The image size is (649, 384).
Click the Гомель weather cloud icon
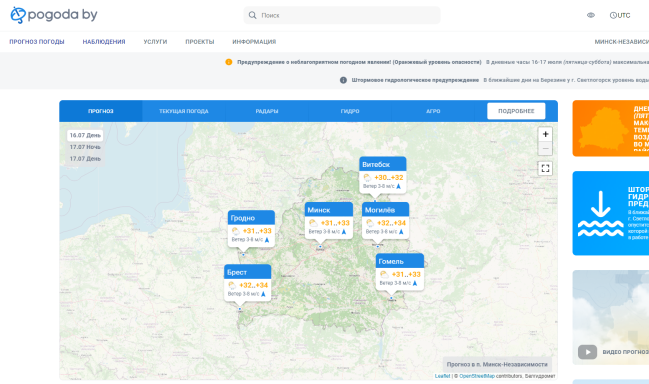384,274
